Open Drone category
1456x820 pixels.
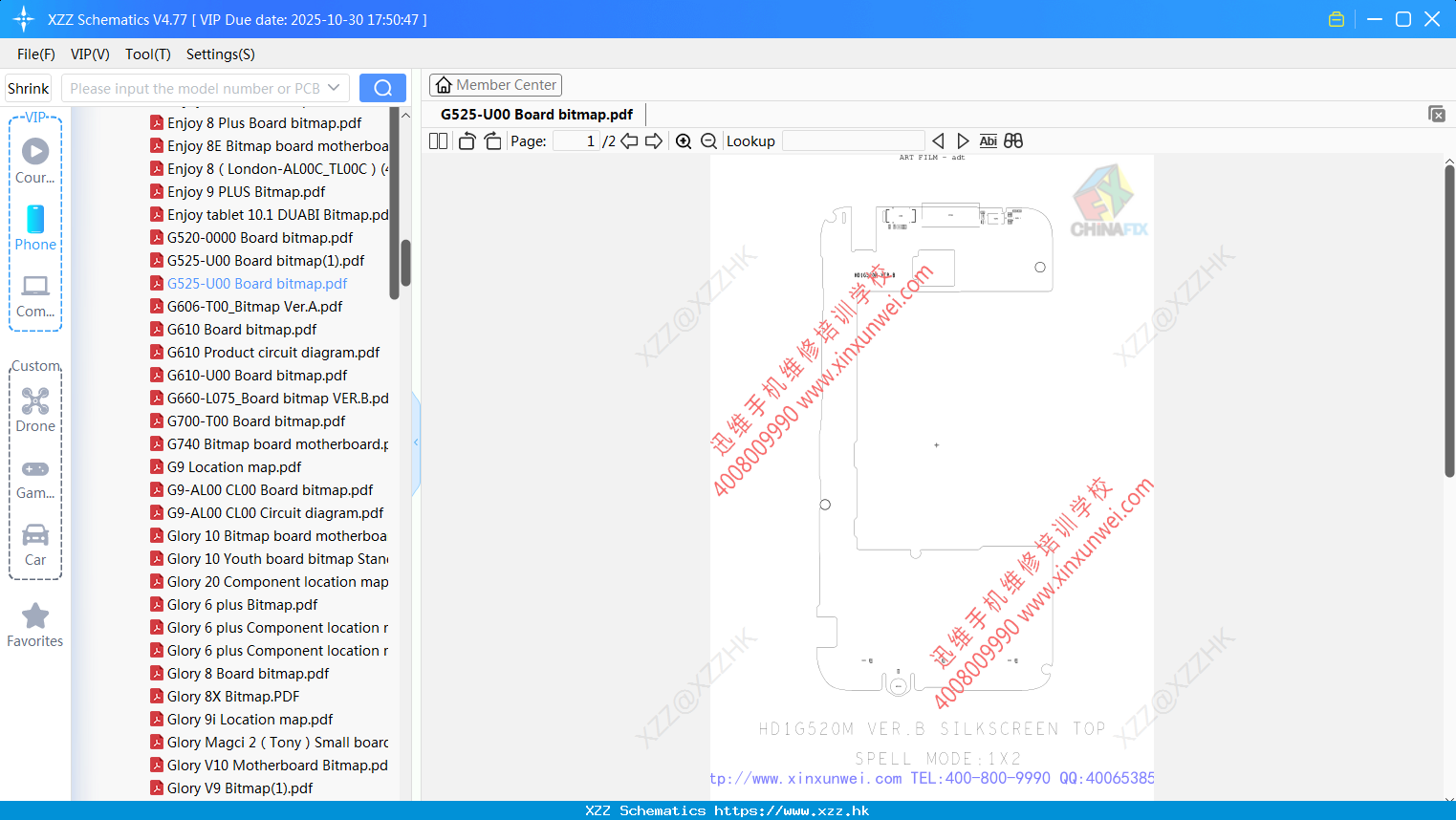click(x=35, y=410)
